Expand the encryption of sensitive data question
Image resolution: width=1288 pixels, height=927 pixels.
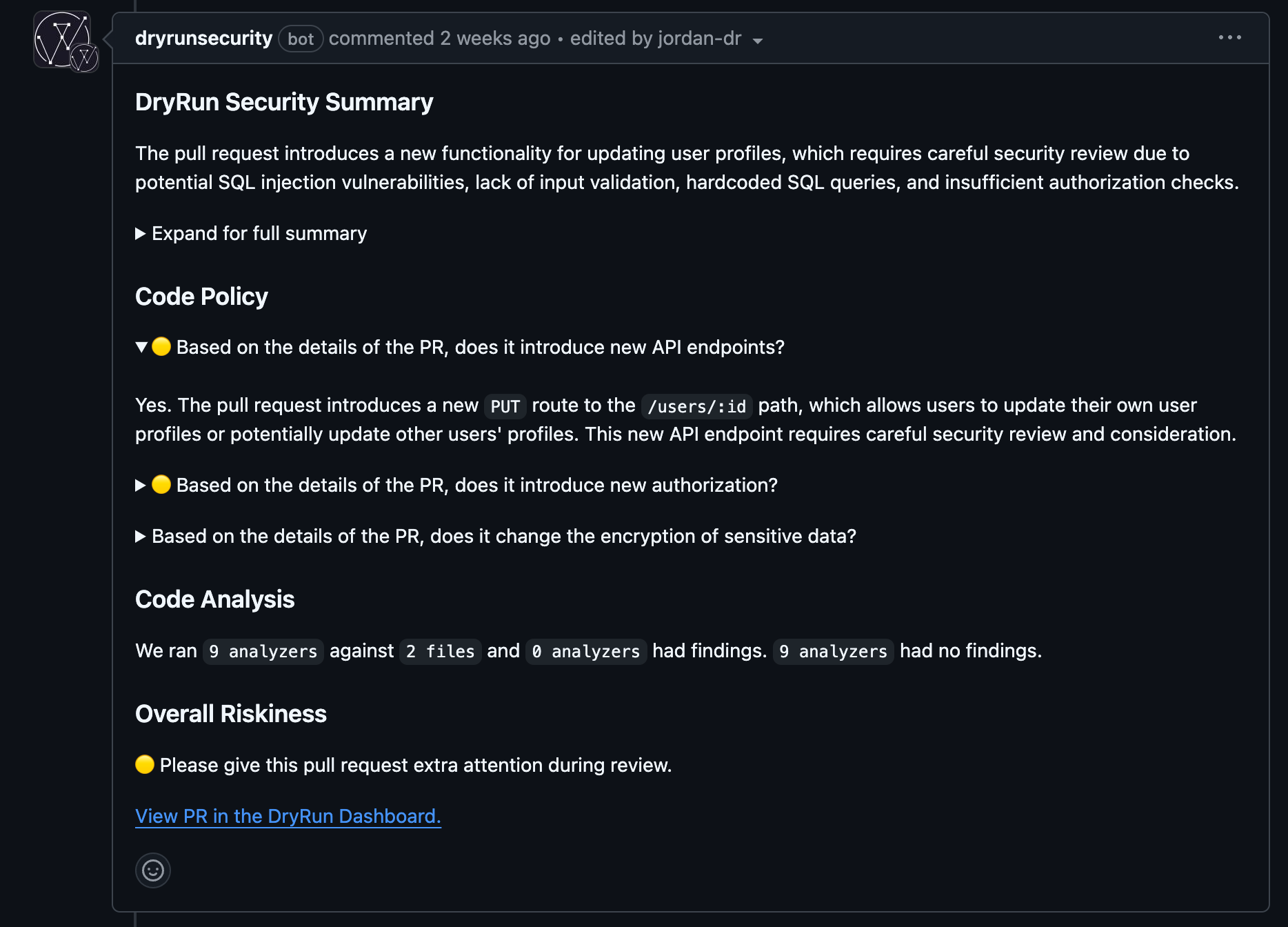(496, 536)
